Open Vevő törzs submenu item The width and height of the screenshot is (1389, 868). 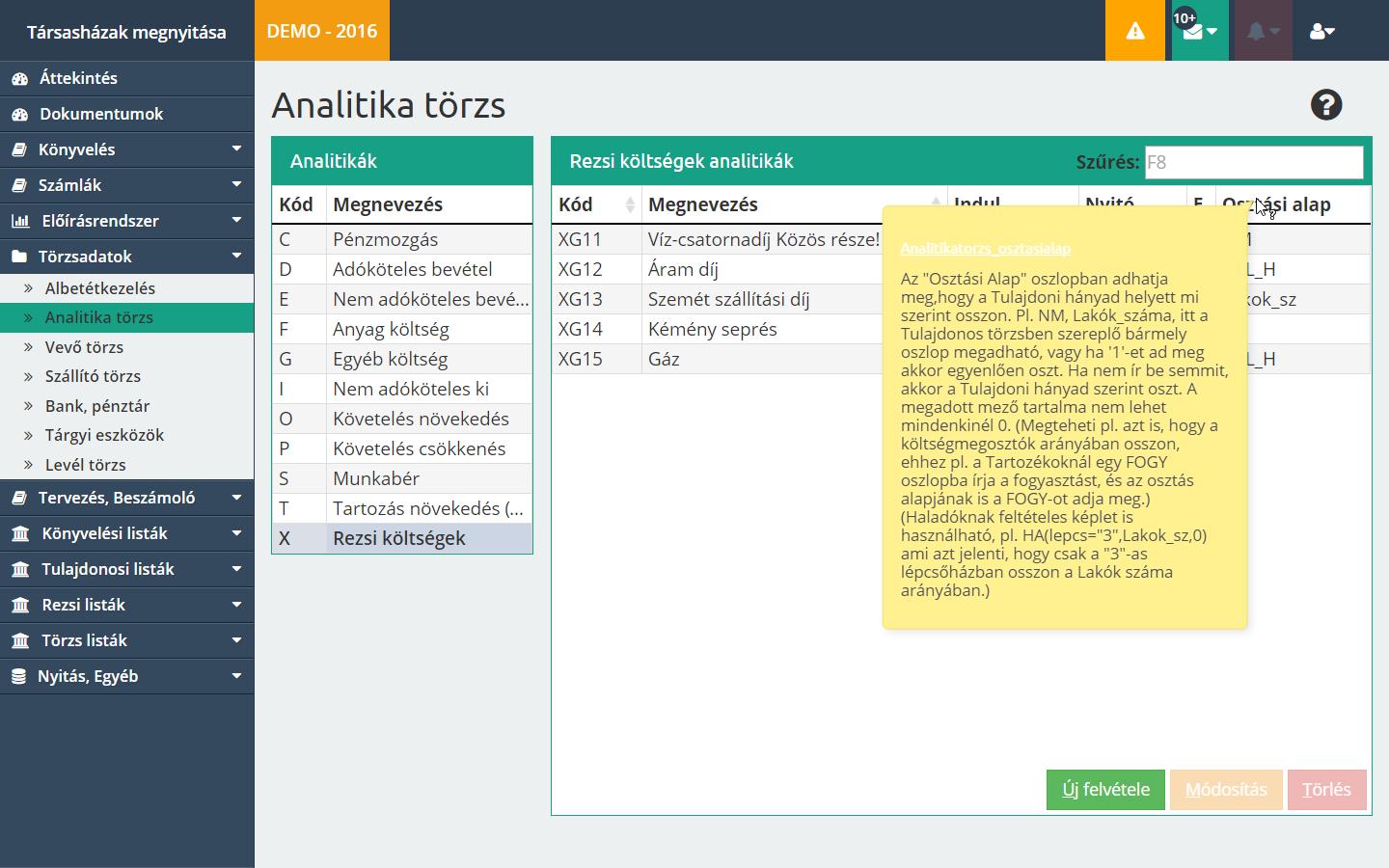(84, 347)
